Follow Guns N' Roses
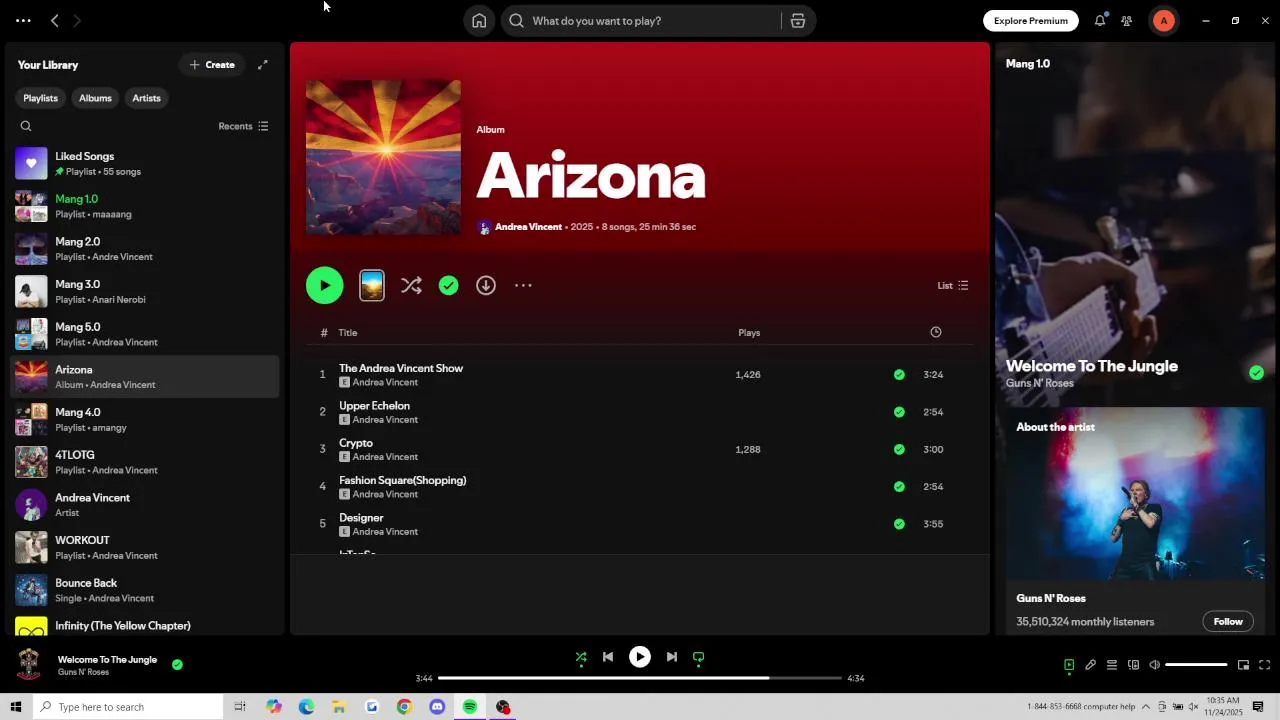The width and height of the screenshot is (1280, 720). 1228,622
